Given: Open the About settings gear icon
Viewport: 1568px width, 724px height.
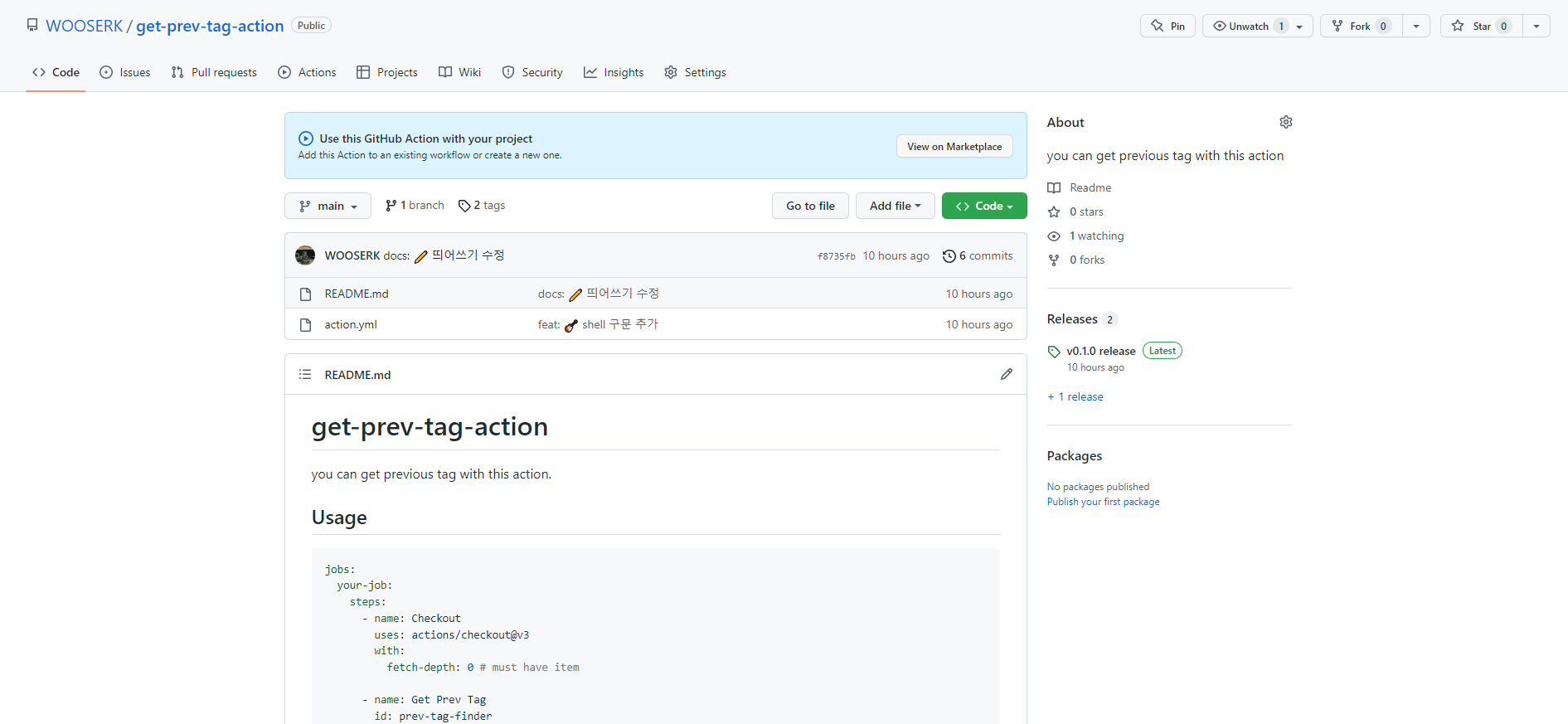Looking at the screenshot, I should [1285, 122].
